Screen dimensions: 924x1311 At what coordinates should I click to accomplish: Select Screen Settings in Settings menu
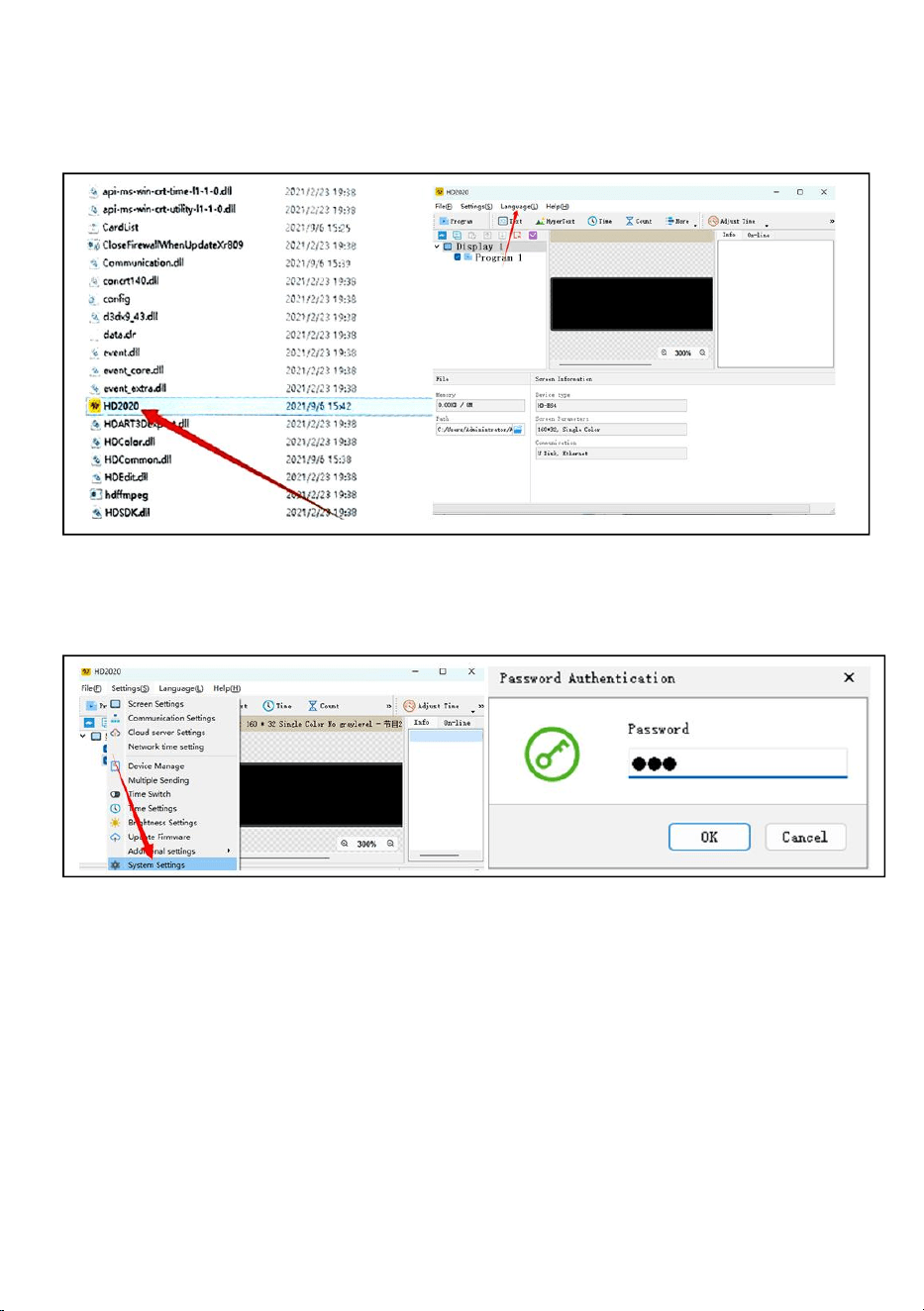tap(155, 704)
